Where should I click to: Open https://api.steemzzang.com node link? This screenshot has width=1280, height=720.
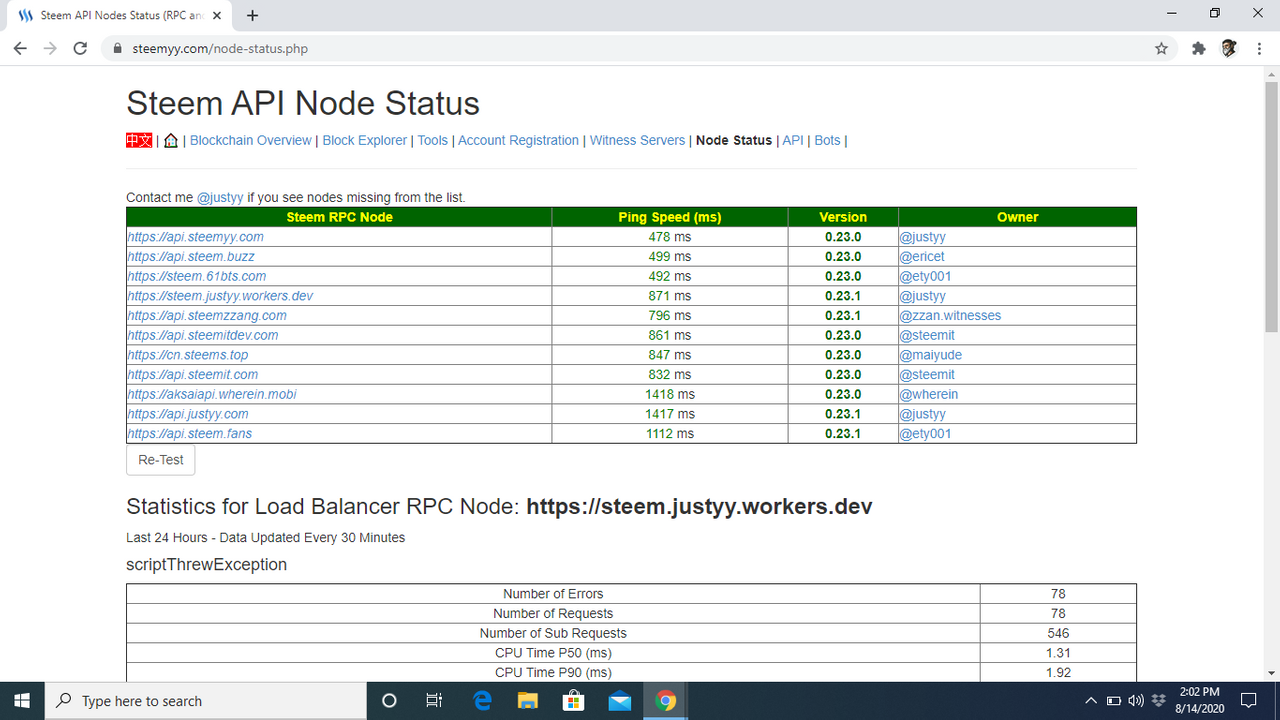tap(207, 315)
